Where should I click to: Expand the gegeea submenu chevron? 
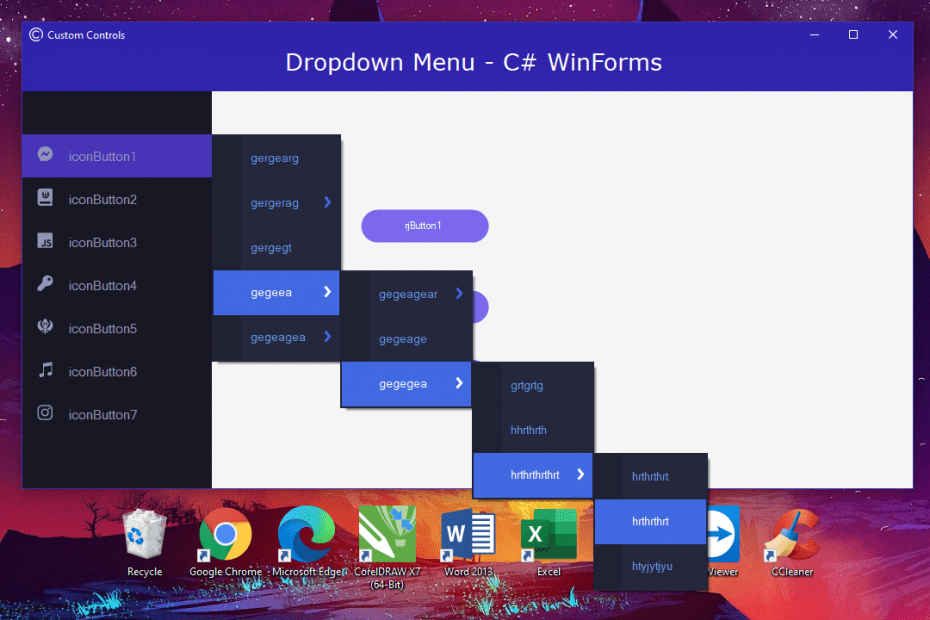point(330,292)
